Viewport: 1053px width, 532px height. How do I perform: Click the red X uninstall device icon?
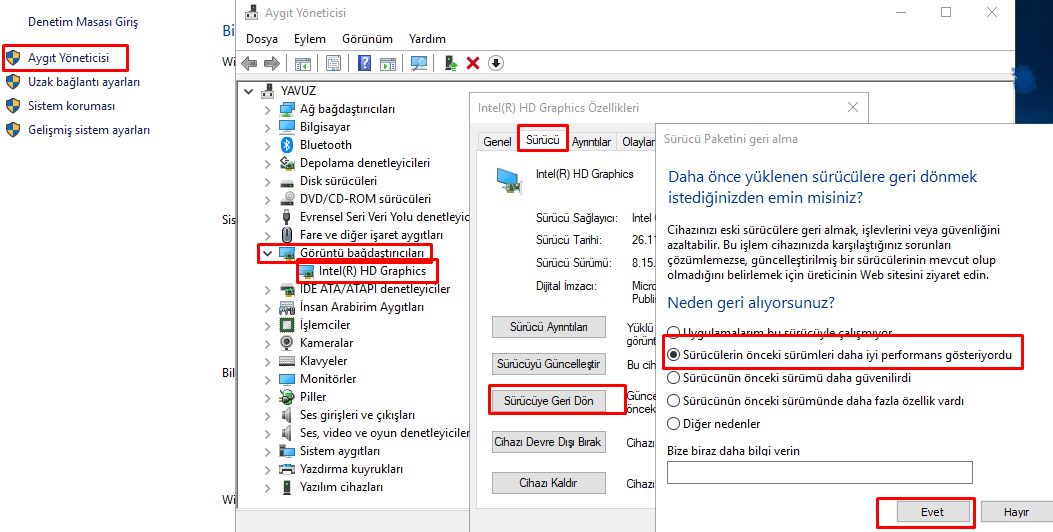473,63
